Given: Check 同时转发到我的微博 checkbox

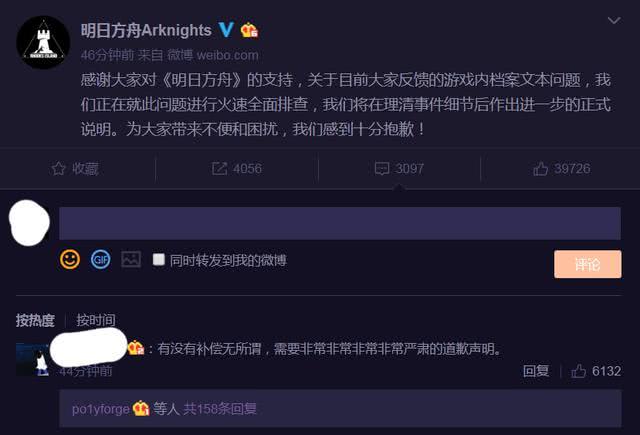Looking at the screenshot, I should (158, 259).
